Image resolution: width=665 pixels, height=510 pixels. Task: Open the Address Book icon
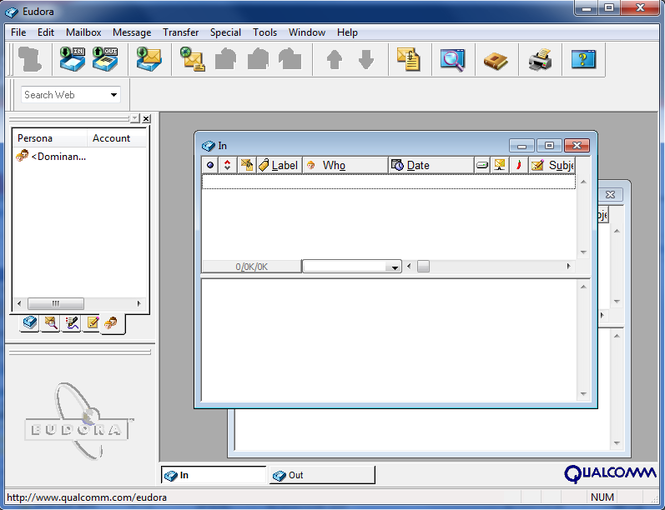coord(496,60)
